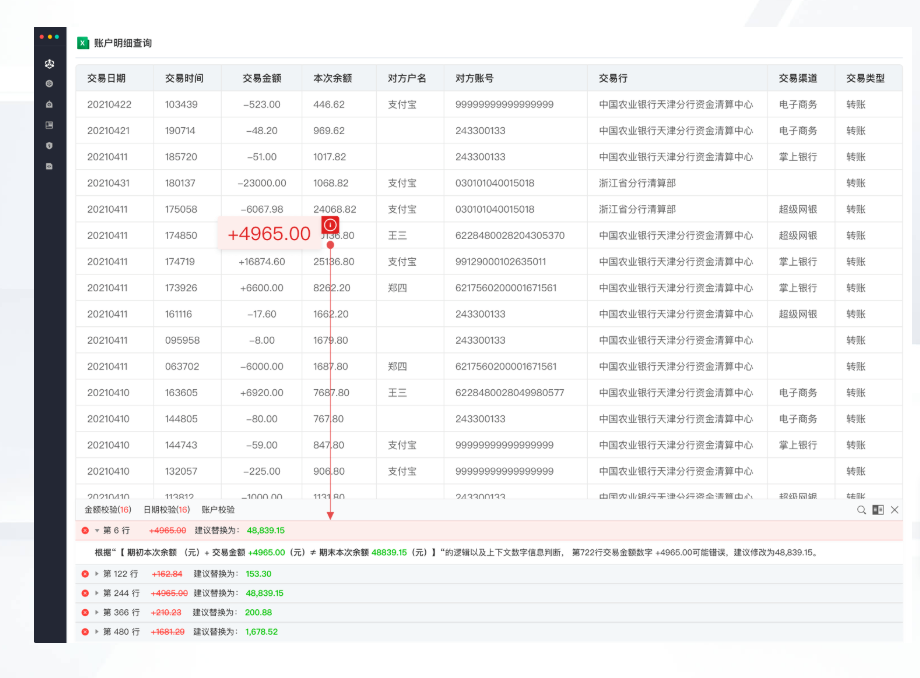The image size is (920, 678).
Task: Select the image panel icon in sidebar
Action: [50, 125]
